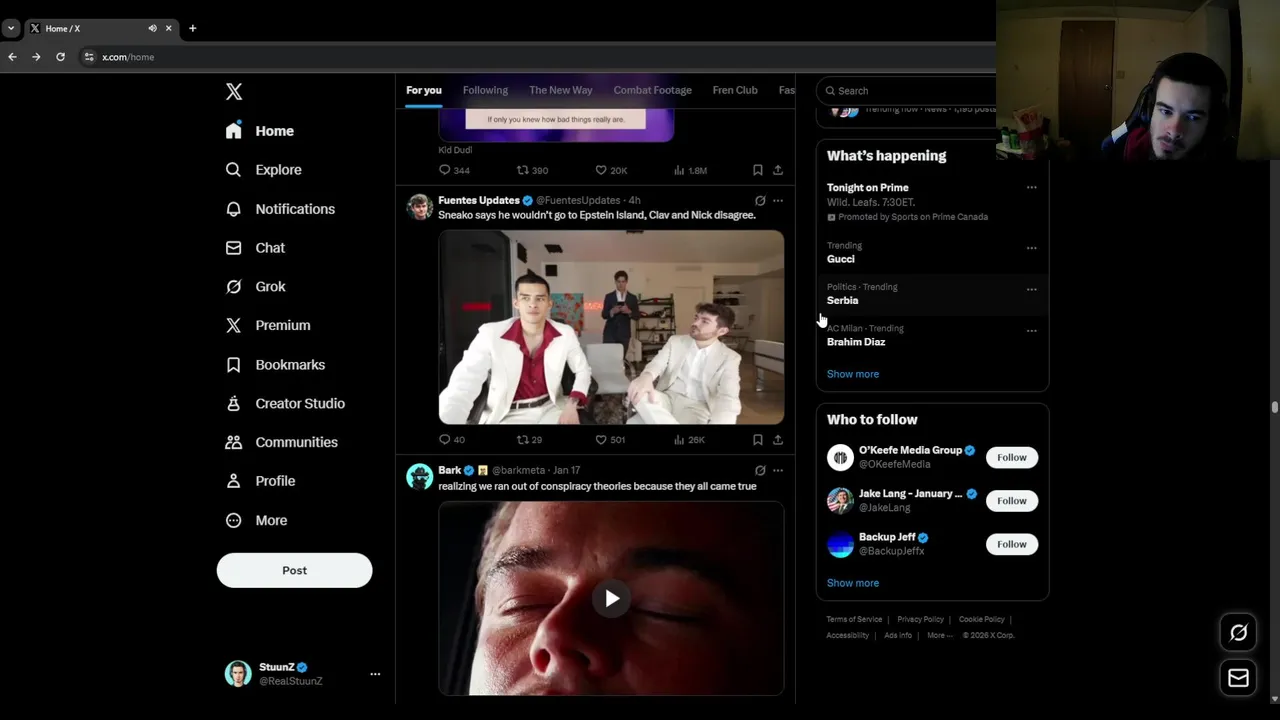Open options for Gucci trend

point(1031,247)
